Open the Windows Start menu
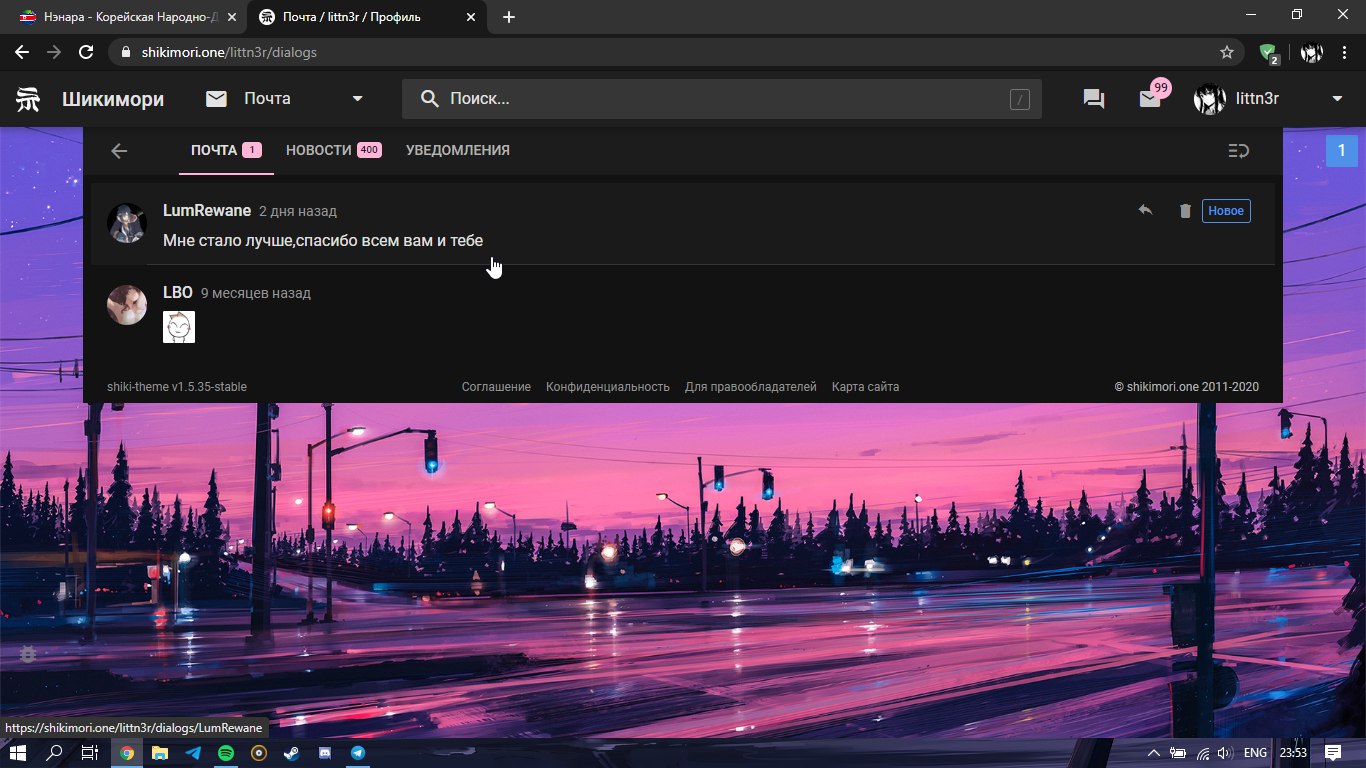 tap(18, 753)
